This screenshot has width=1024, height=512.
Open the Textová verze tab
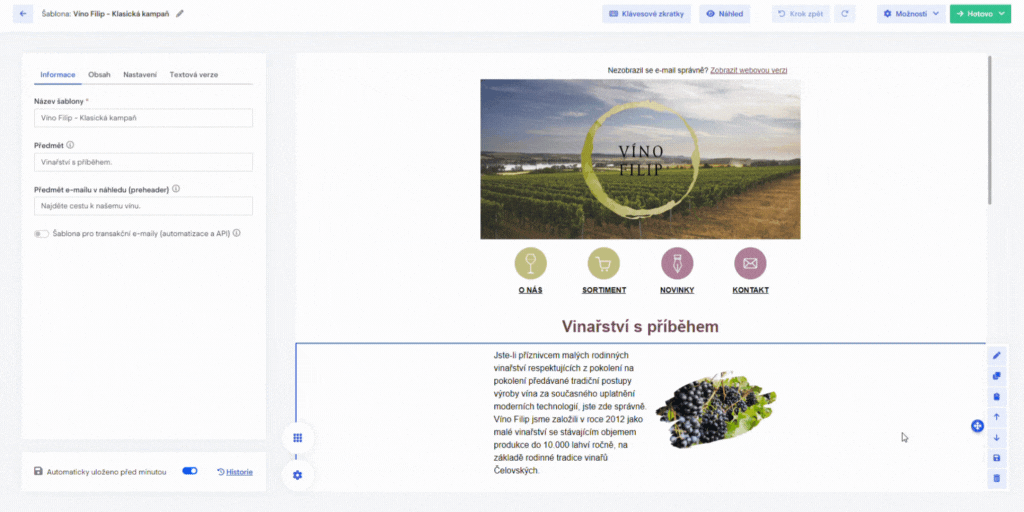pos(193,75)
